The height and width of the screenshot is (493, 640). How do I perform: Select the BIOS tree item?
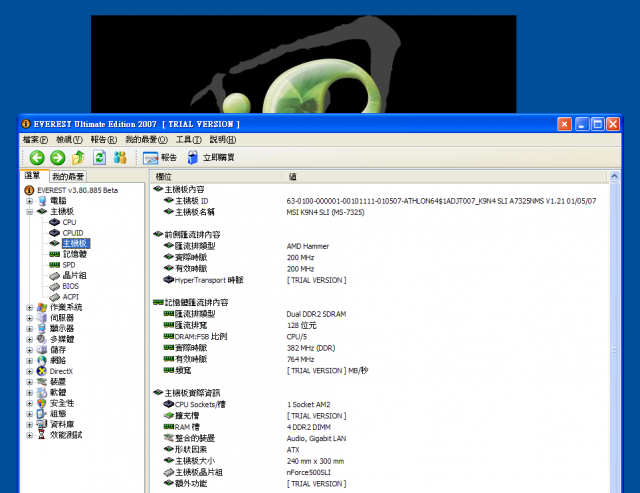(70, 286)
